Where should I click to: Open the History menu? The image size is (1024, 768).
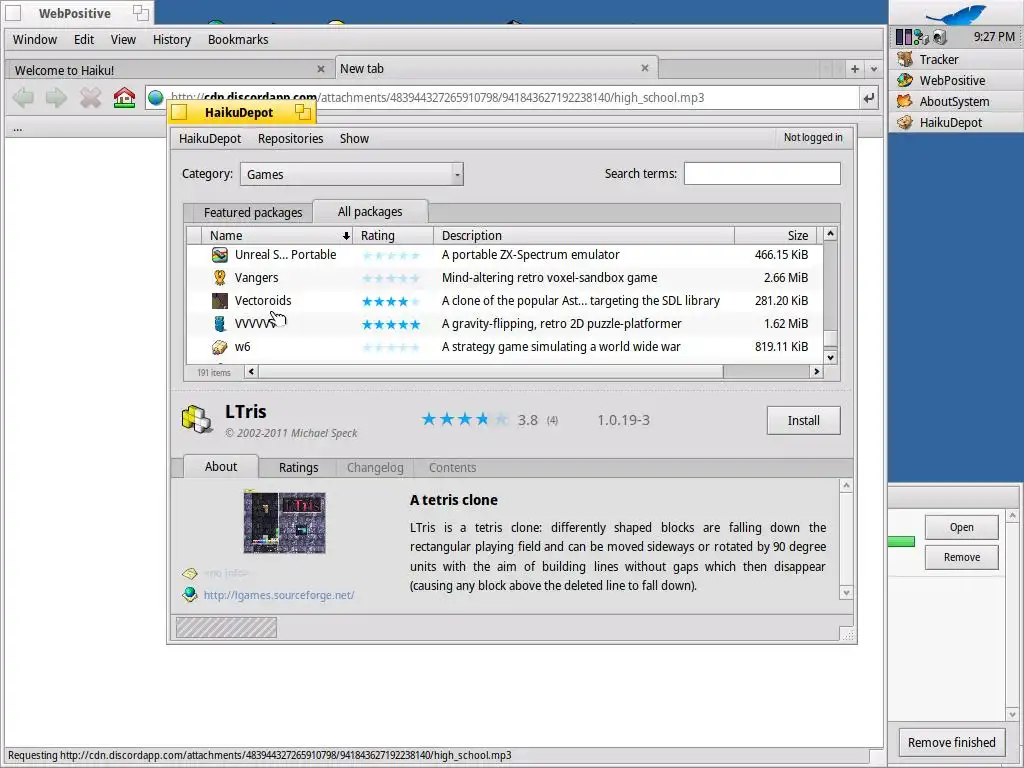172,39
